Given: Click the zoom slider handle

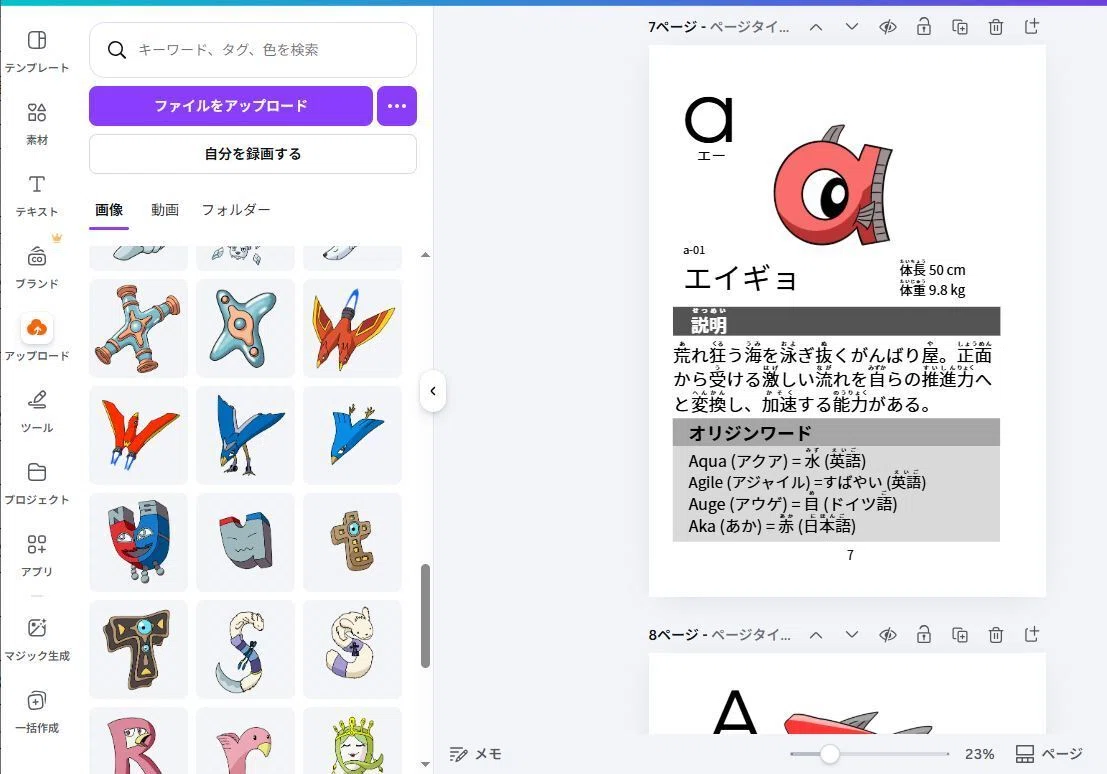Looking at the screenshot, I should 830,754.
